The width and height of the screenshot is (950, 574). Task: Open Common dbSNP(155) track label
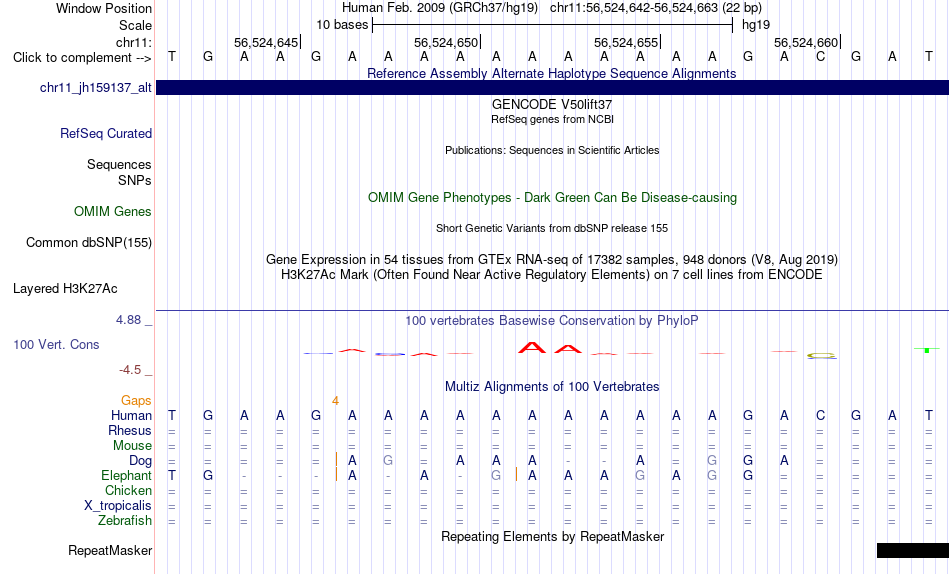point(89,242)
